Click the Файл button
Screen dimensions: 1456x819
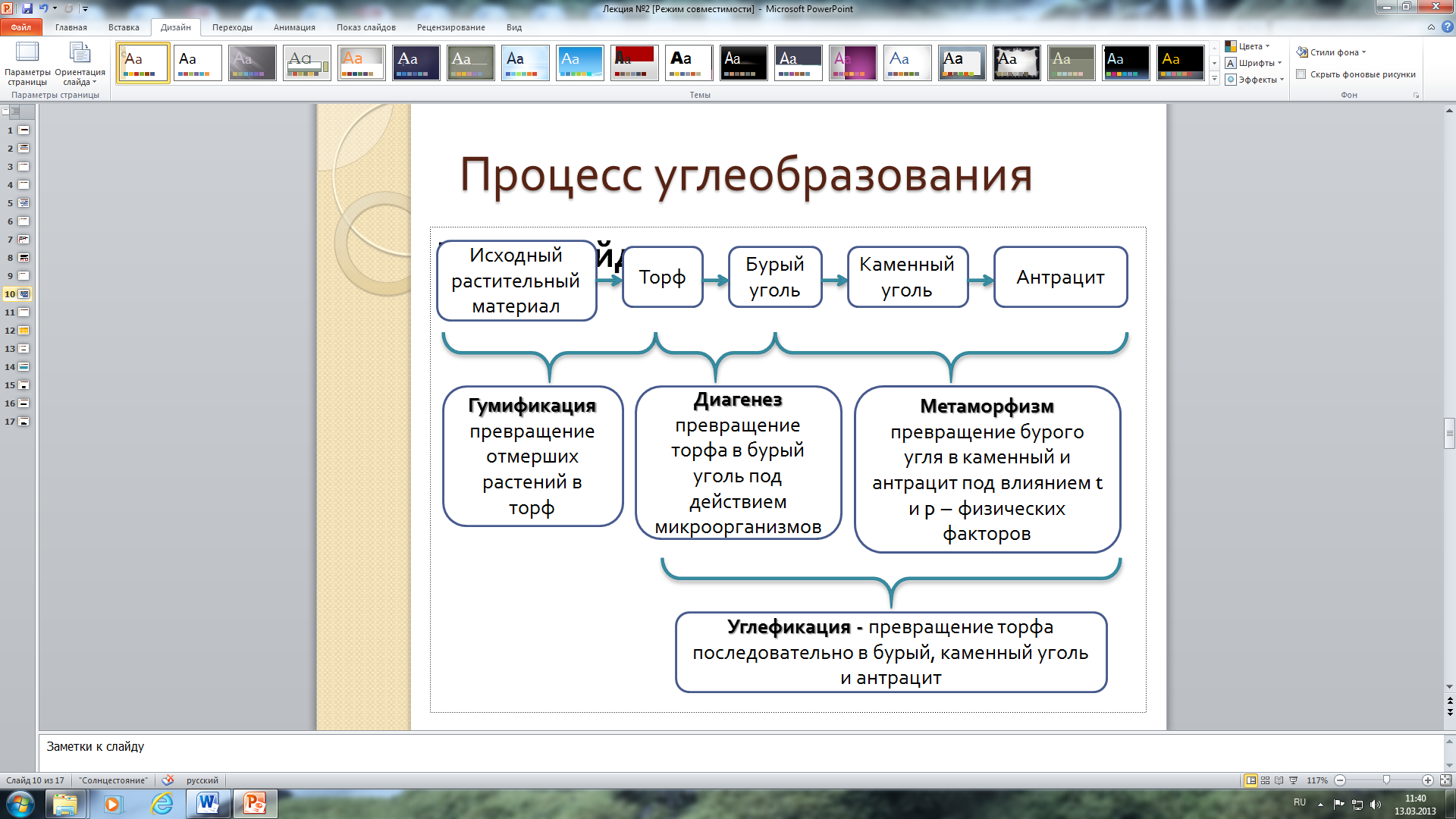(21, 27)
